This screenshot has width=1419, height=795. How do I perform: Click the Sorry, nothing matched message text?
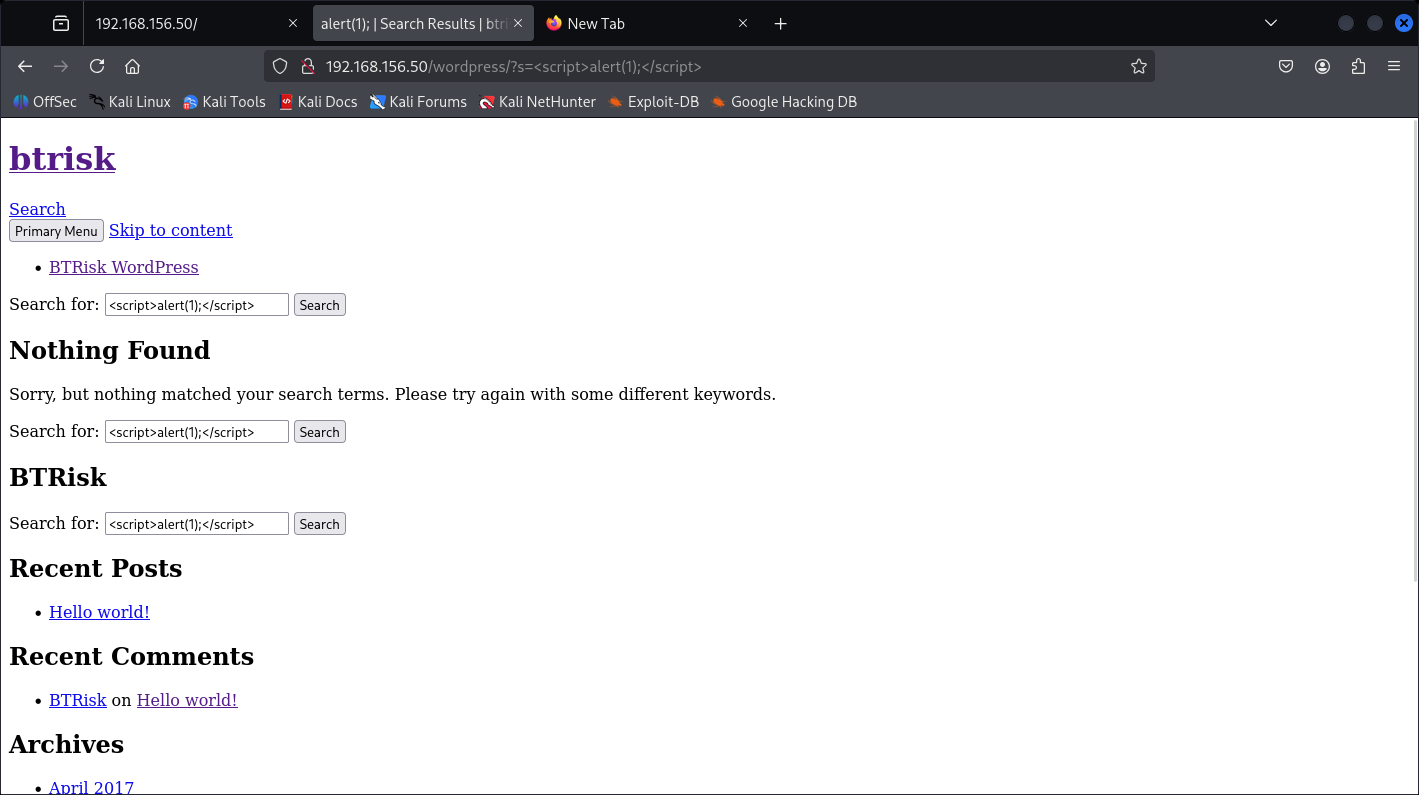[x=393, y=394]
